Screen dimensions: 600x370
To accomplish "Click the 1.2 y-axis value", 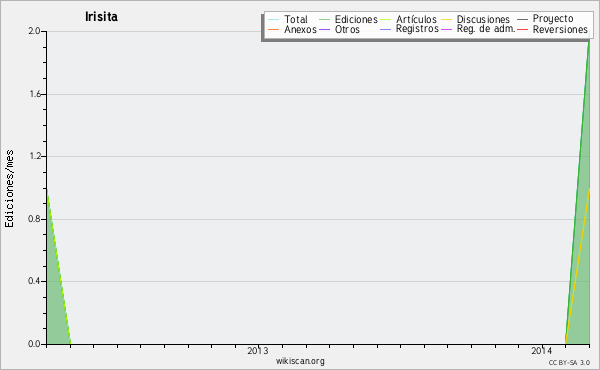I will tap(35, 156).
